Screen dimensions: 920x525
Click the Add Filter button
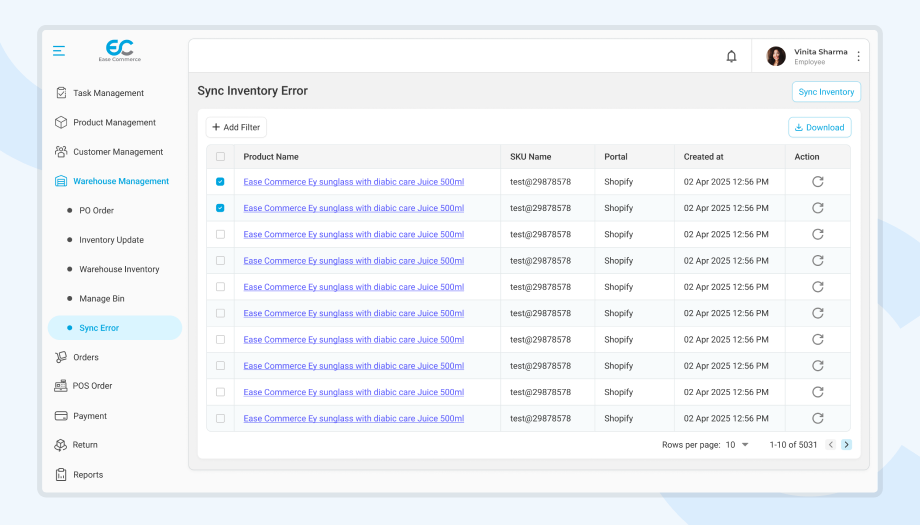pyautogui.click(x=236, y=127)
